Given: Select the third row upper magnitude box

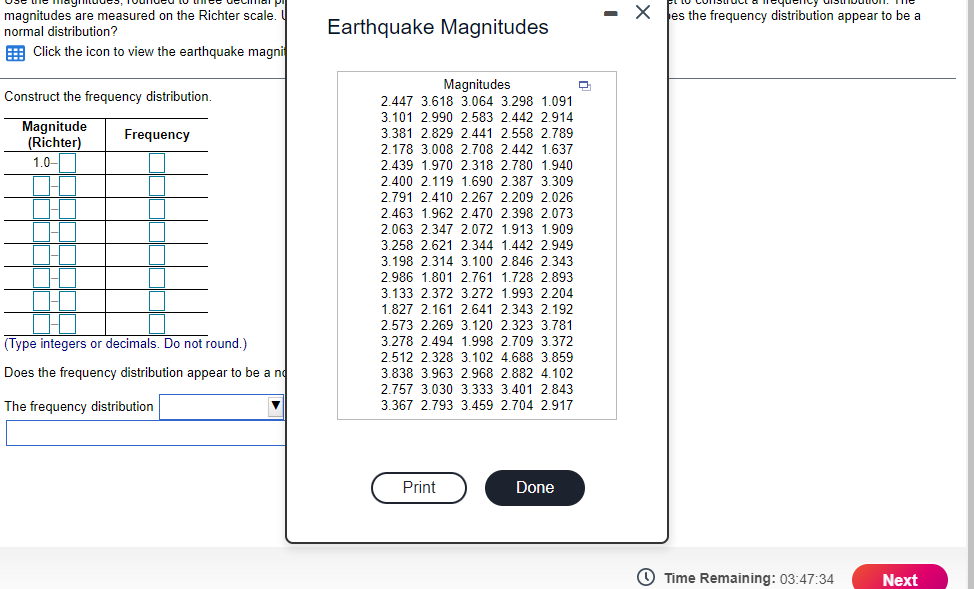Looking at the screenshot, I should pyautogui.click(x=67, y=208).
